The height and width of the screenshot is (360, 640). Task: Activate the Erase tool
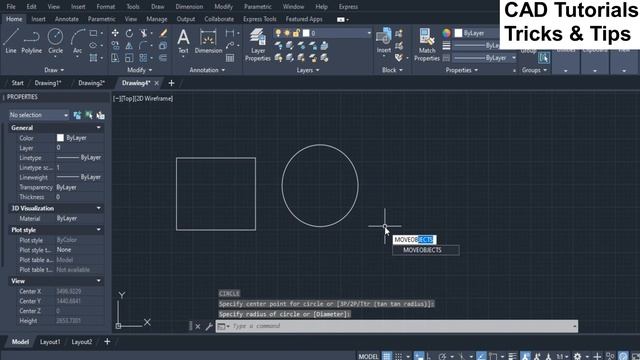(x=163, y=33)
